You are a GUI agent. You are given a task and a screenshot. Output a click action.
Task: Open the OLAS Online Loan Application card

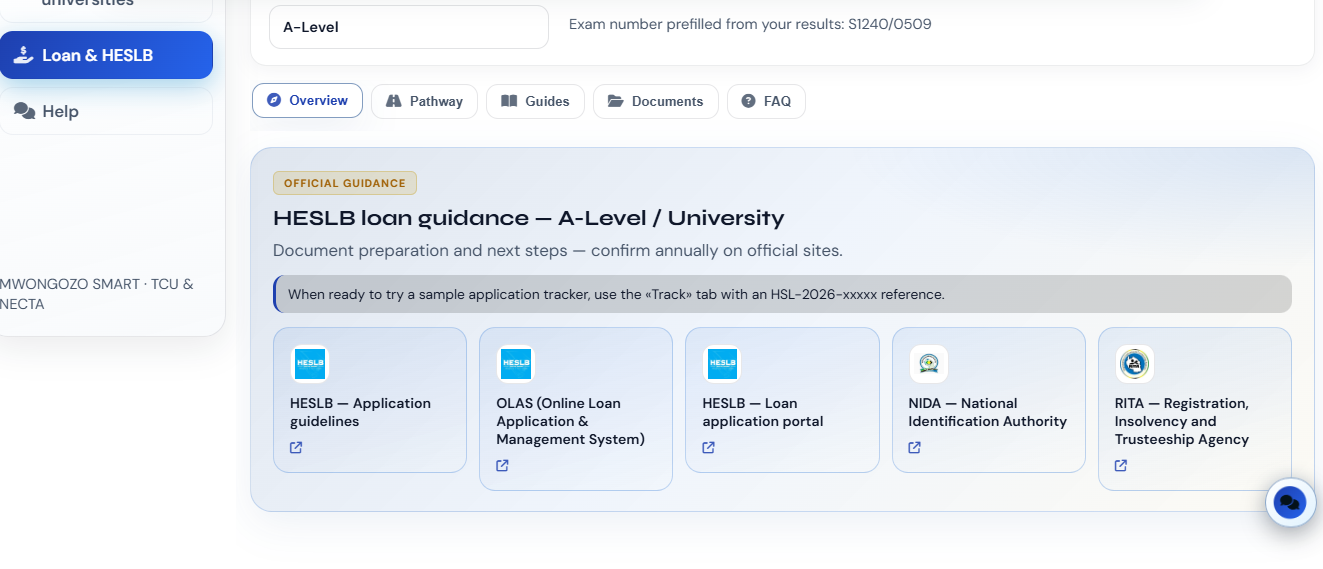point(576,409)
